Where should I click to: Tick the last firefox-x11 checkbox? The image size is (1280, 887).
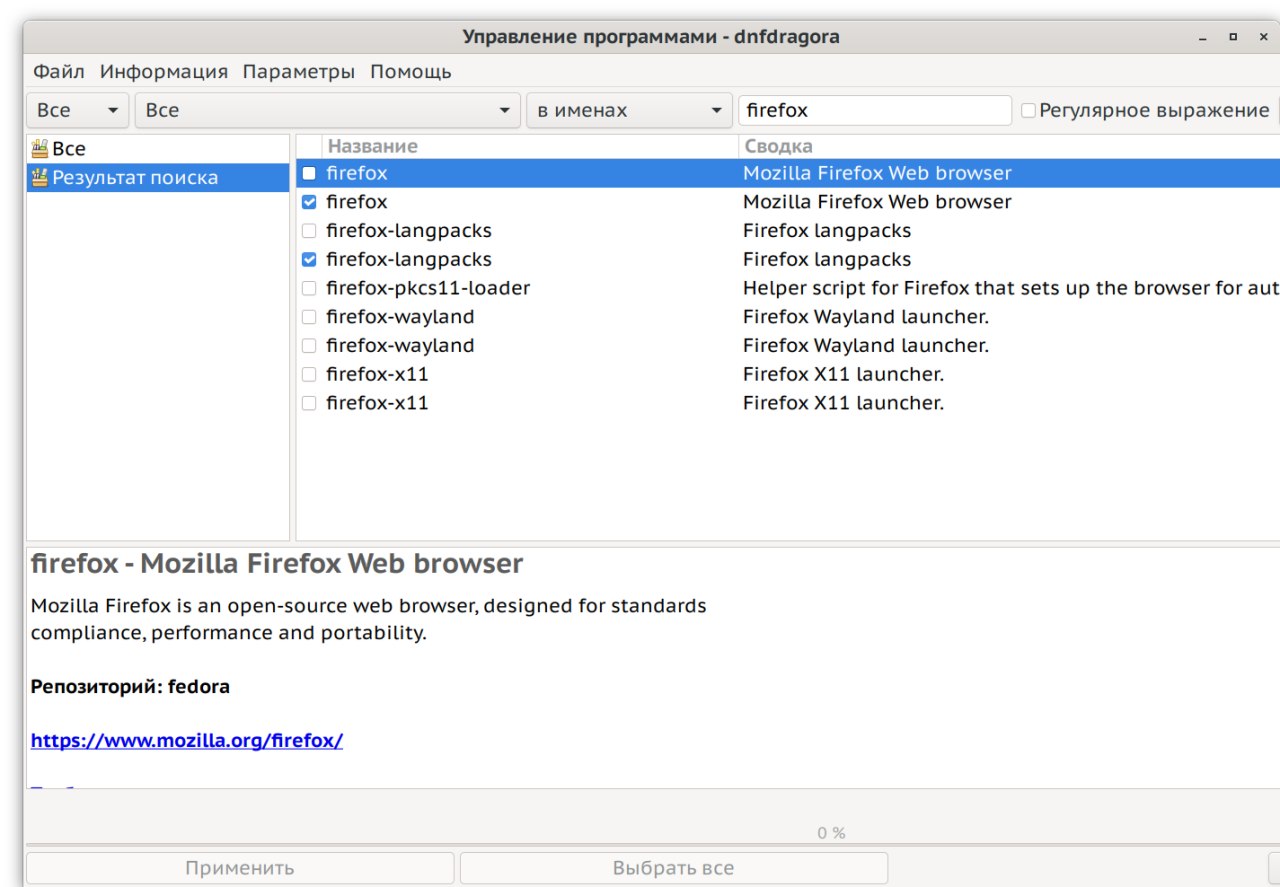tap(309, 403)
